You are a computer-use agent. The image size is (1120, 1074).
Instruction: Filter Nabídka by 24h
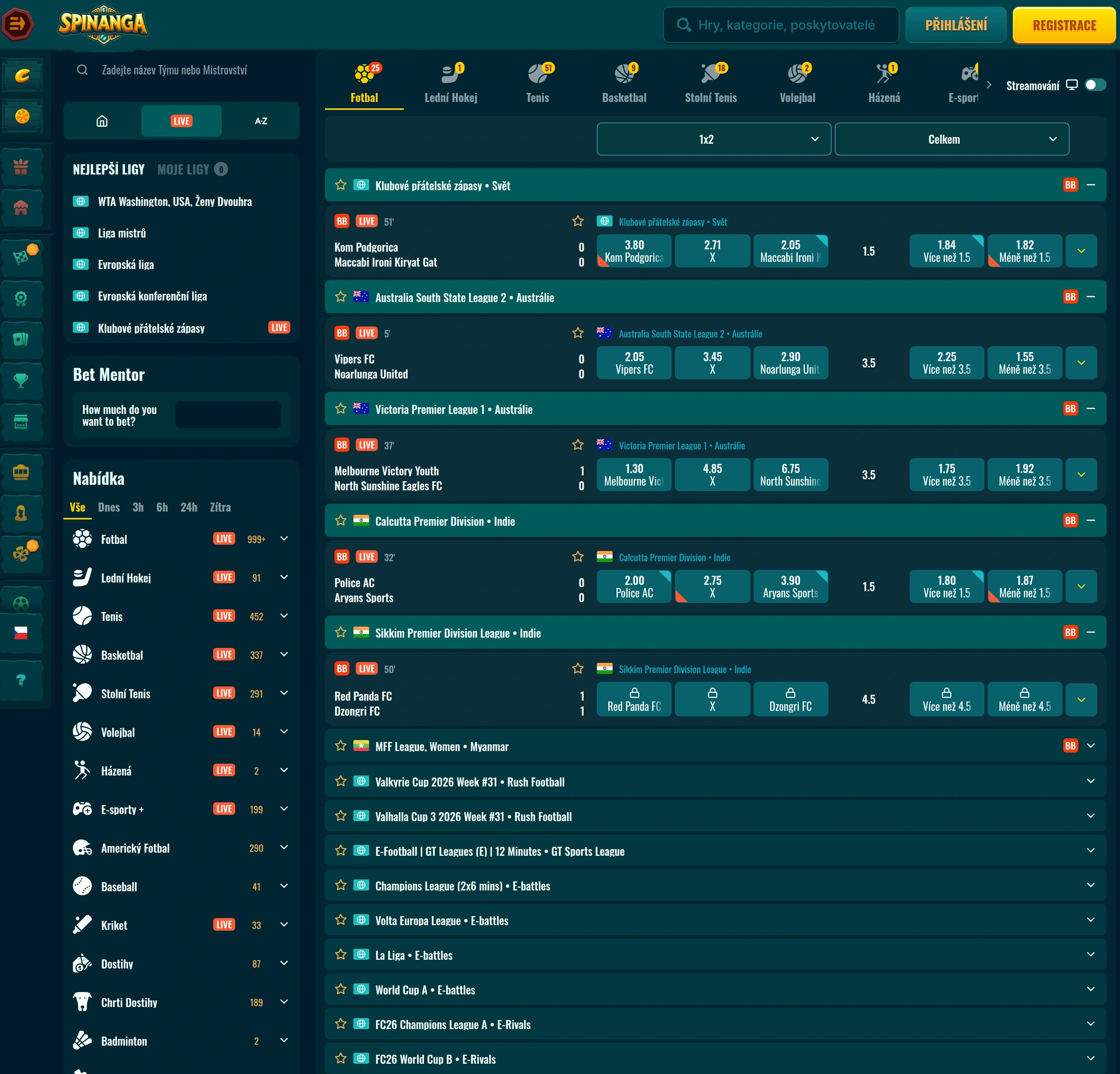[189, 507]
